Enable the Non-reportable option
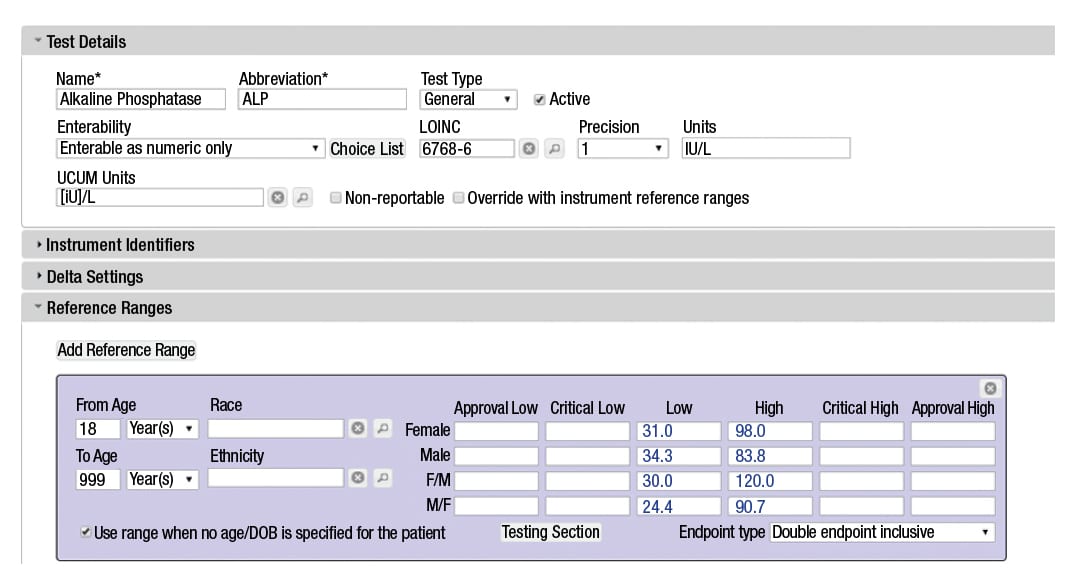The height and width of the screenshot is (576, 1072). click(336, 198)
